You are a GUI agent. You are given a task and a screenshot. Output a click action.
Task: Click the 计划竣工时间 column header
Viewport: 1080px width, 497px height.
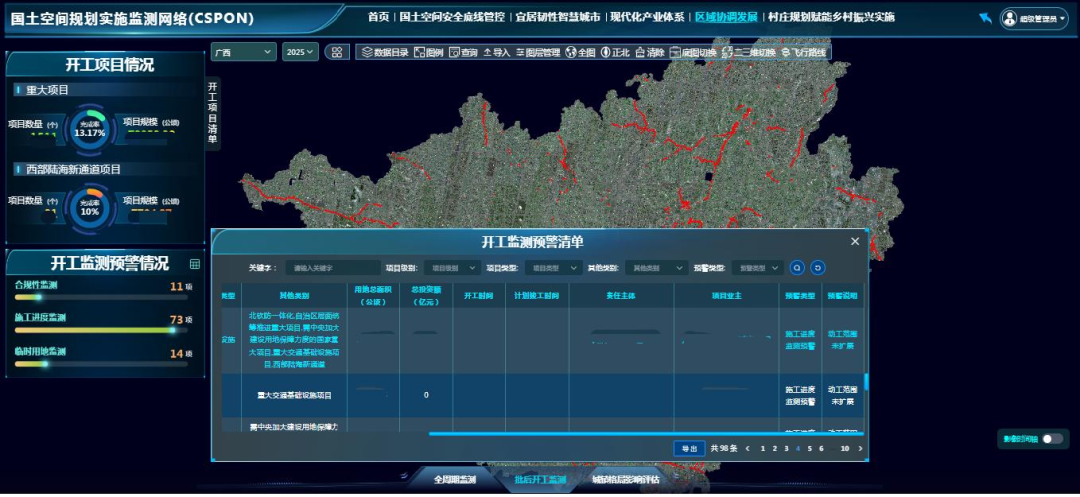(x=537, y=295)
